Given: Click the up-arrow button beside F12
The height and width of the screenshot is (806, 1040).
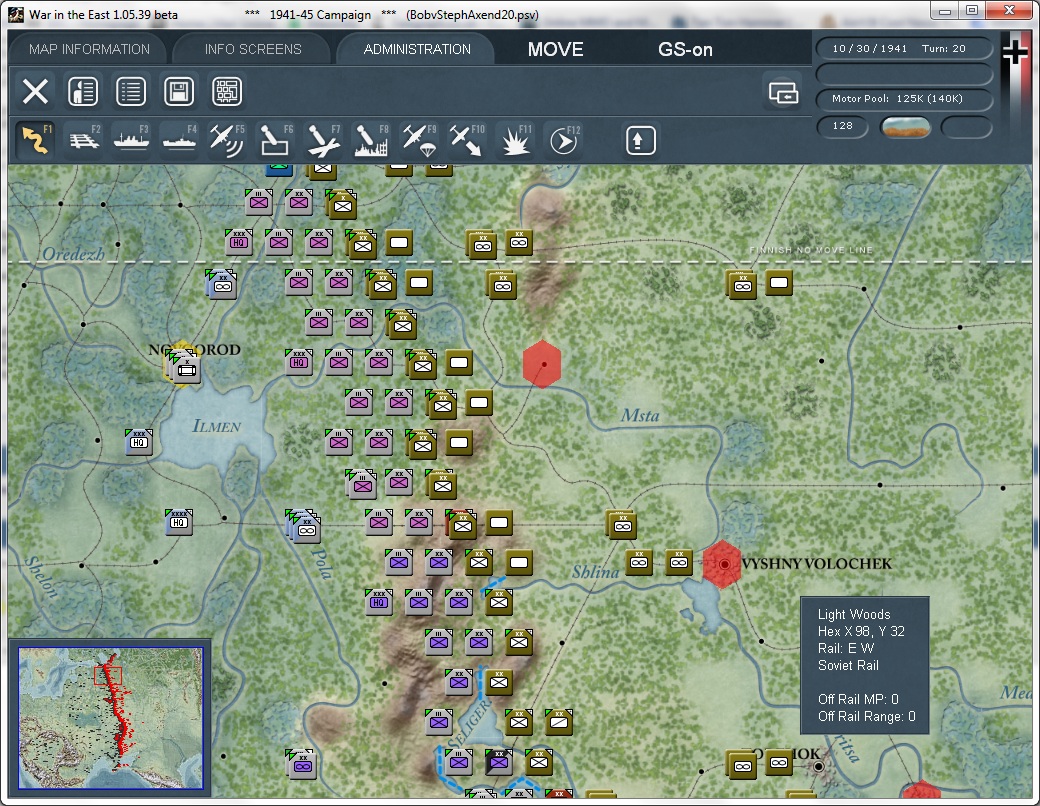Looking at the screenshot, I should 640,140.
